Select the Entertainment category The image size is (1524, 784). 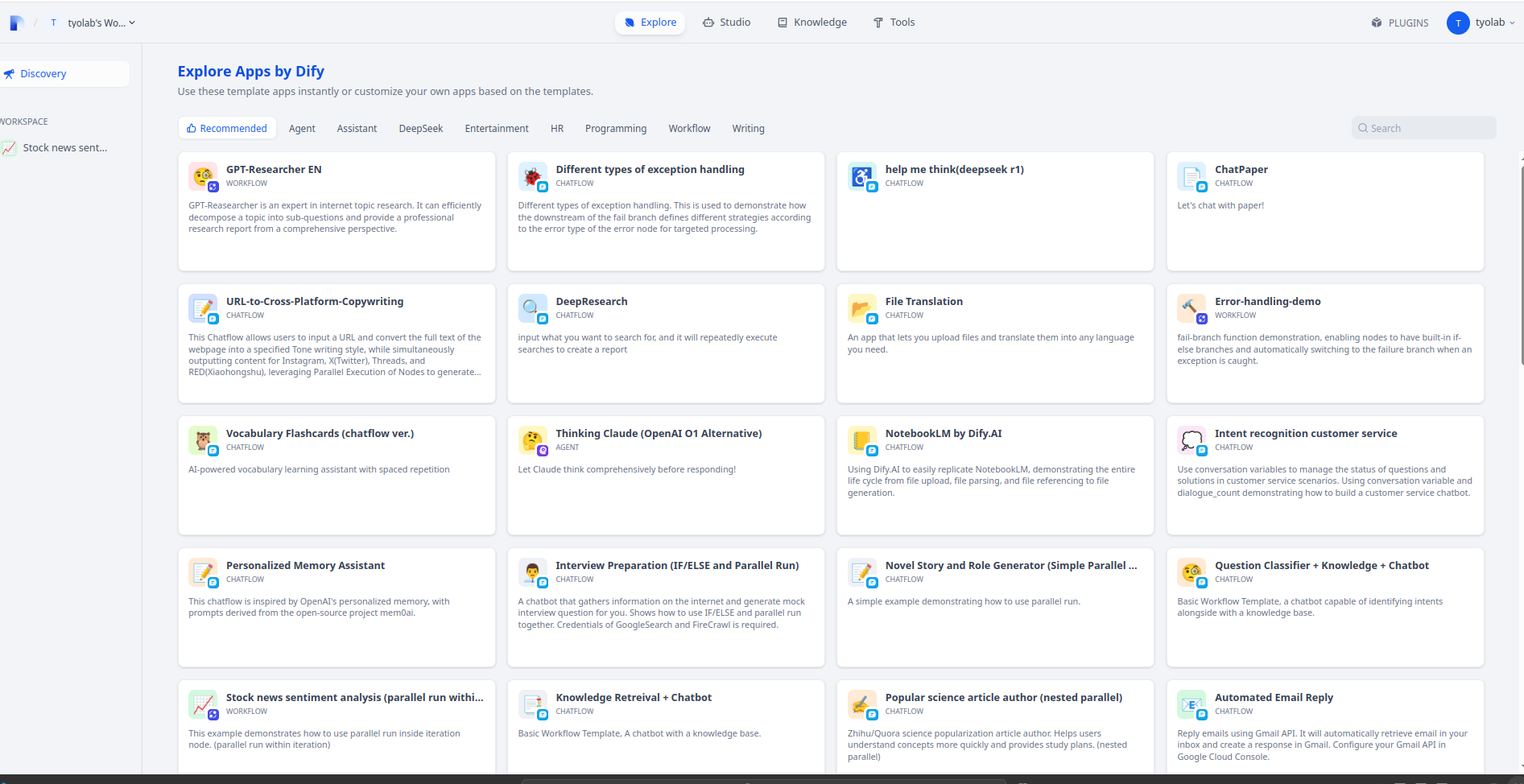[x=497, y=128]
